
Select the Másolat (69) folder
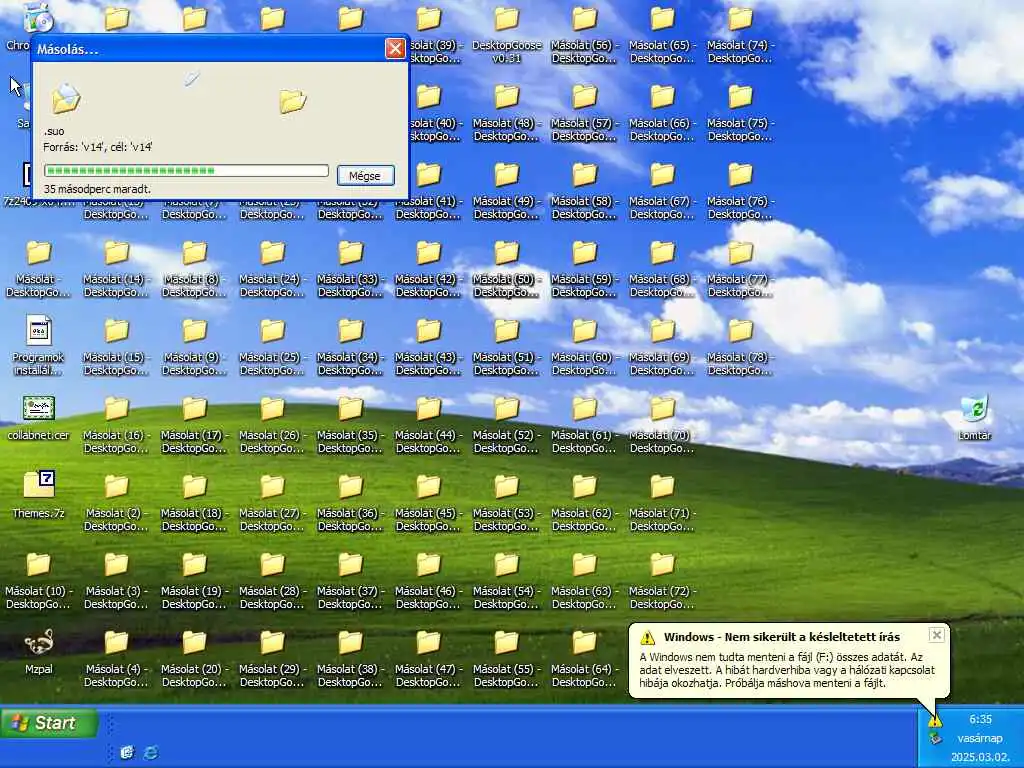[x=662, y=346]
